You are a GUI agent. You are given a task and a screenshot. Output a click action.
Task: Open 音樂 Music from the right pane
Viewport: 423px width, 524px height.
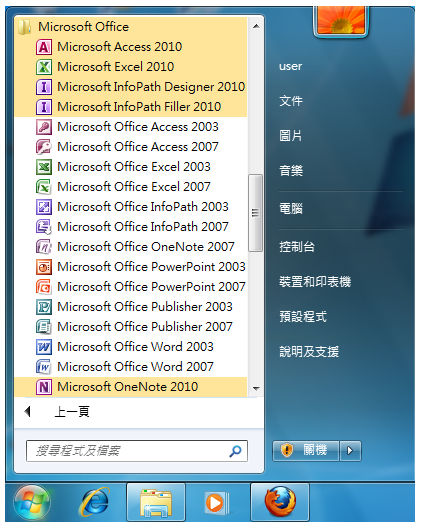291,170
